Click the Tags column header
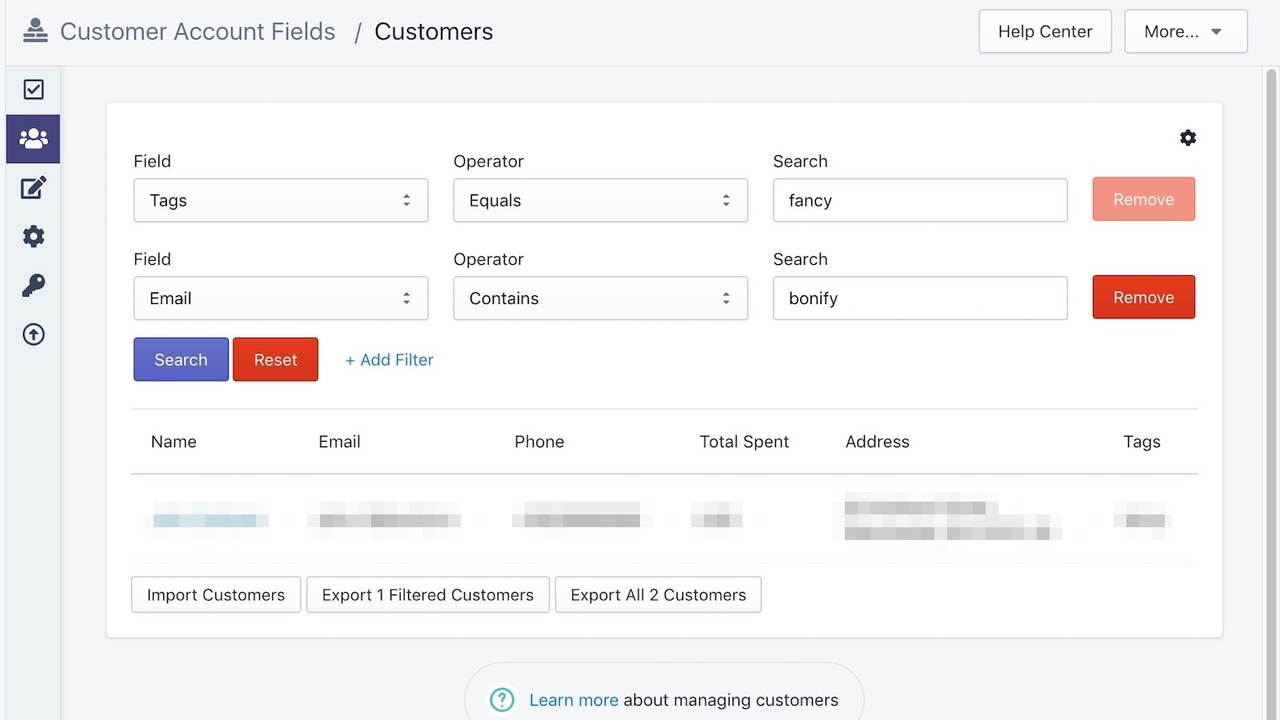 [1142, 442]
